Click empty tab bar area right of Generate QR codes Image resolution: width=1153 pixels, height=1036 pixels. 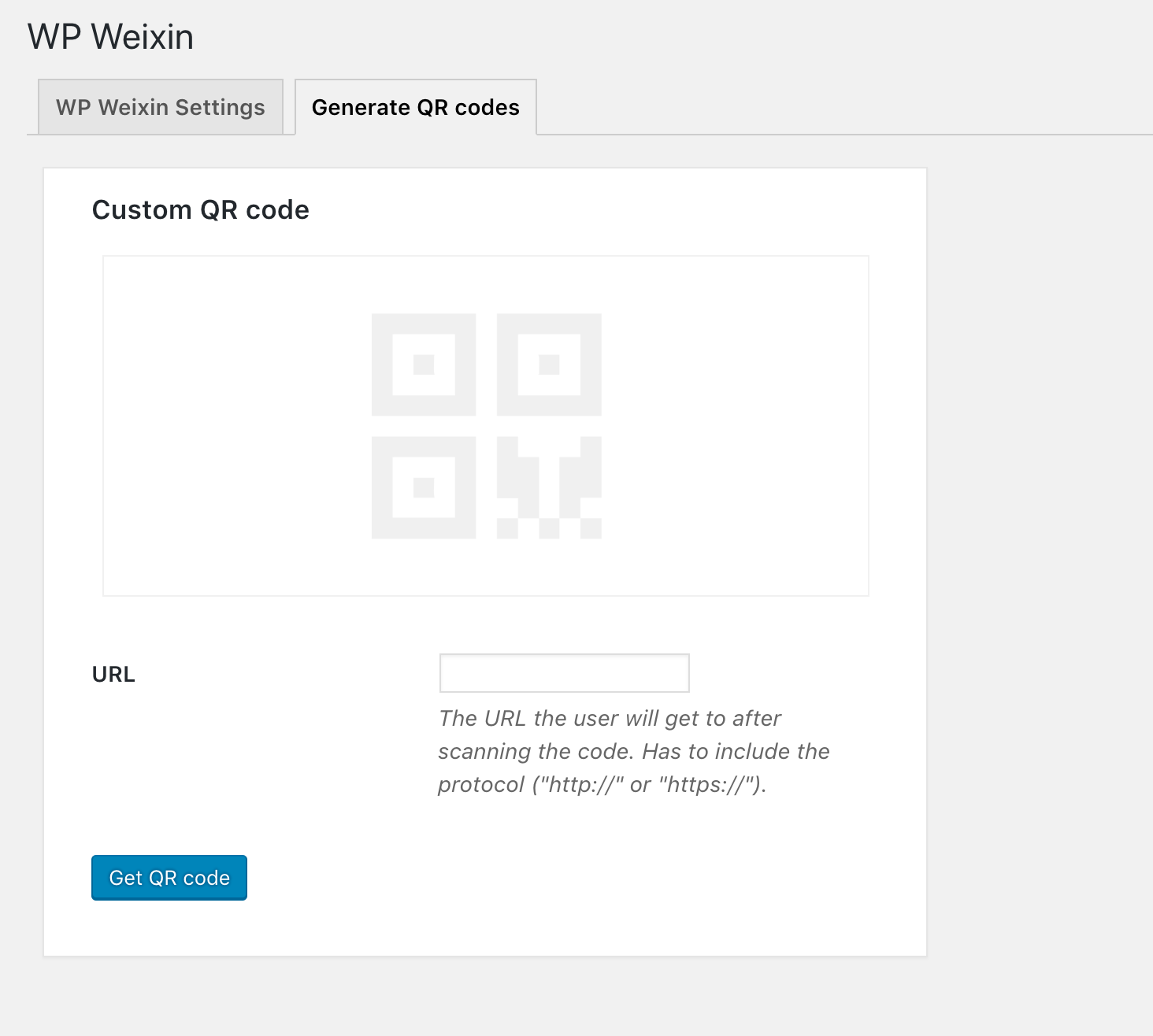click(827, 107)
